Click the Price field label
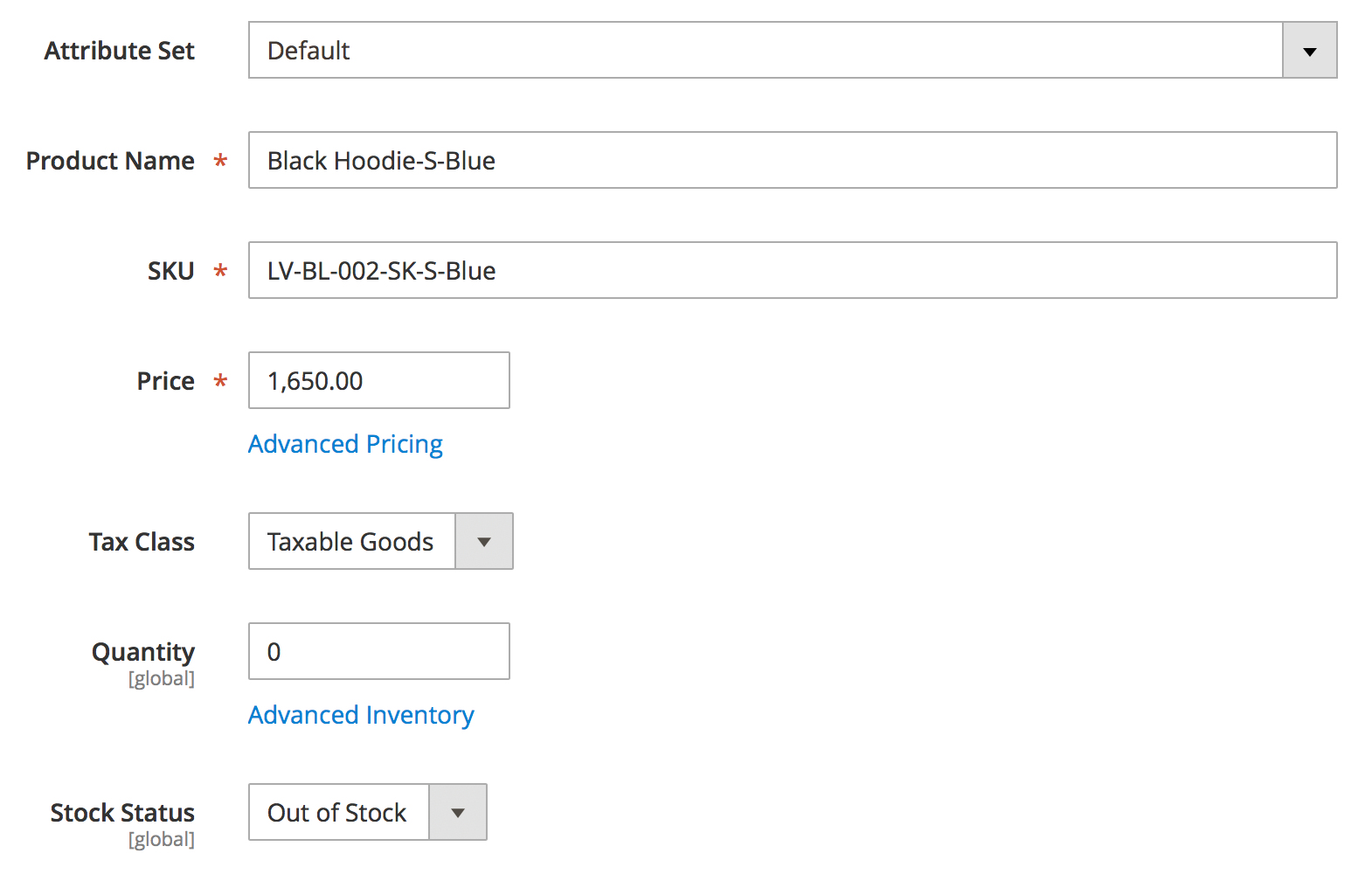This screenshot has width=1372, height=874. (x=165, y=381)
